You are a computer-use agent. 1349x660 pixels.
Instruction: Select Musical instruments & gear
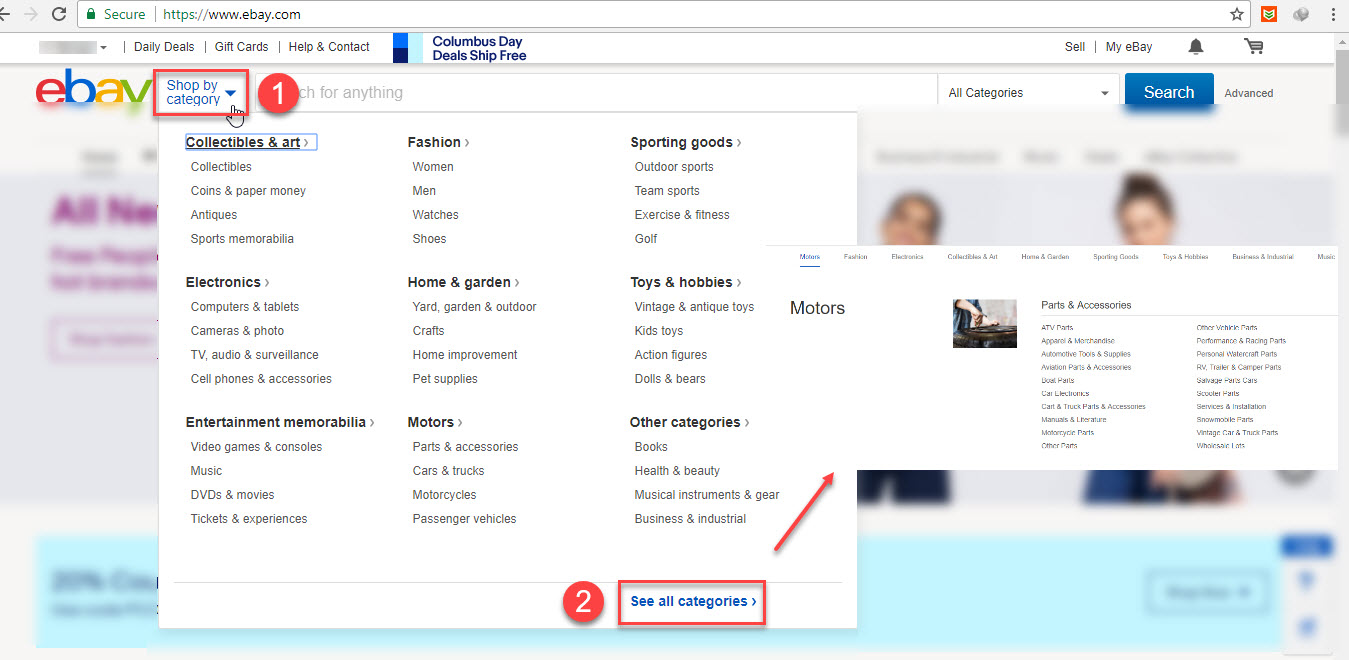[x=707, y=495]
